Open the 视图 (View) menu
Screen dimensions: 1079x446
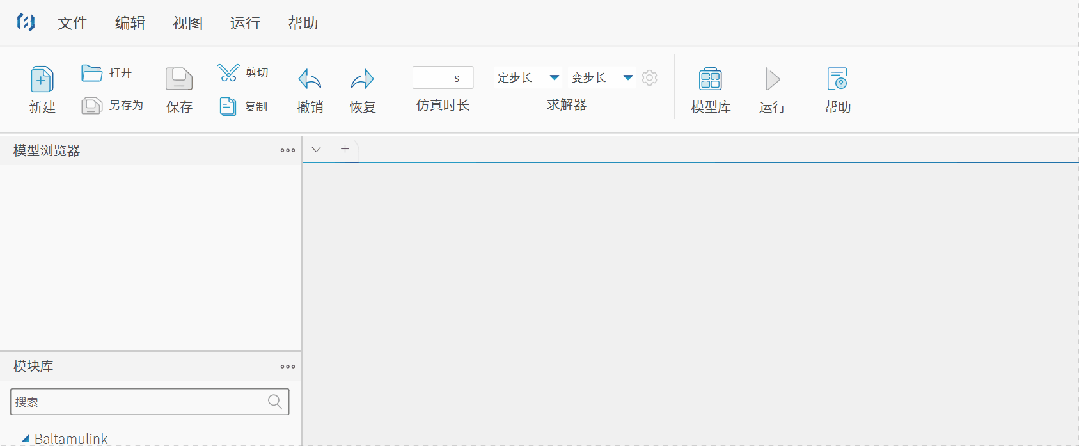[x=187, y=23]
